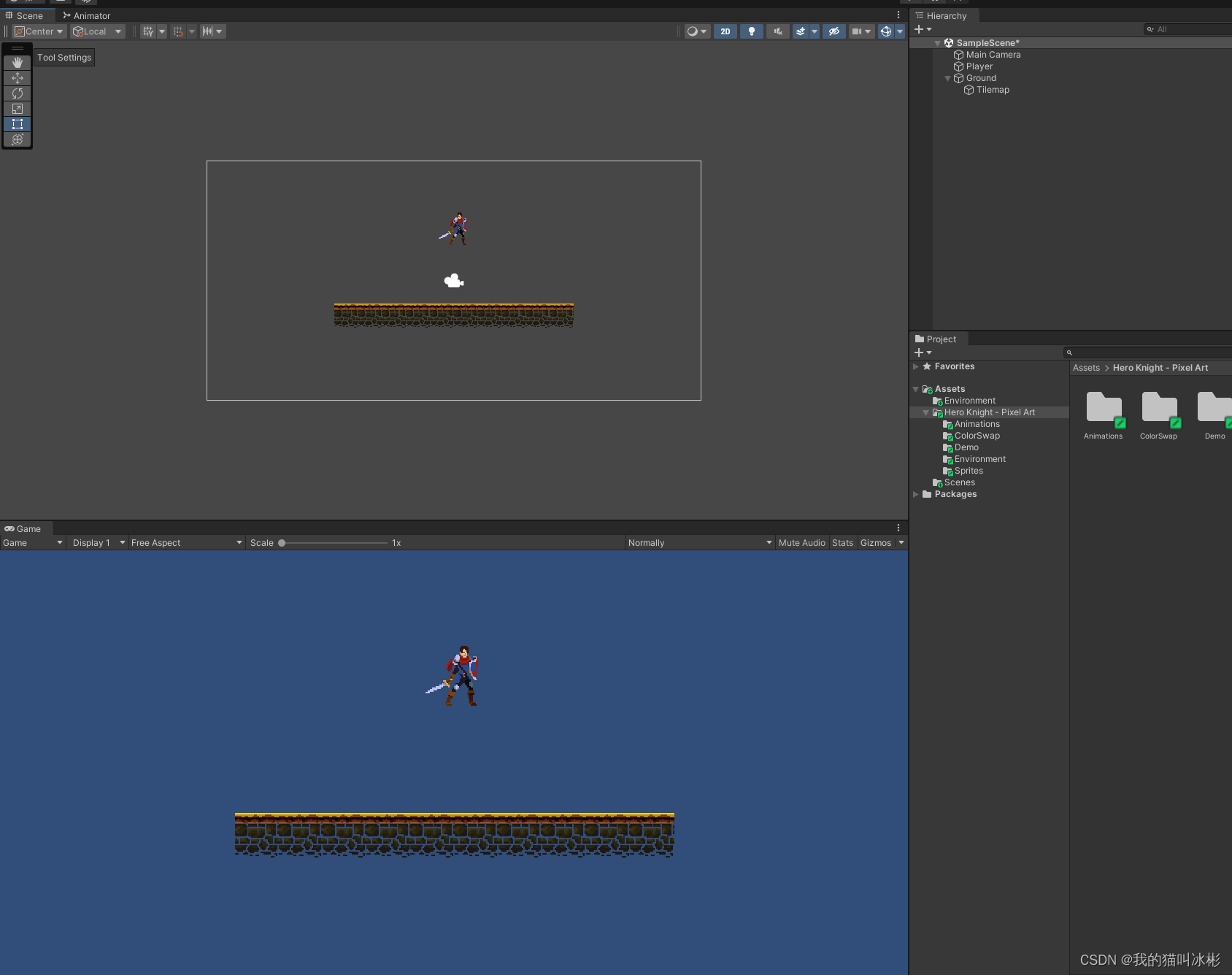This screenshot has width=1232, height=975.
Task: Toggle scene audio mute button
Action: 778,31
